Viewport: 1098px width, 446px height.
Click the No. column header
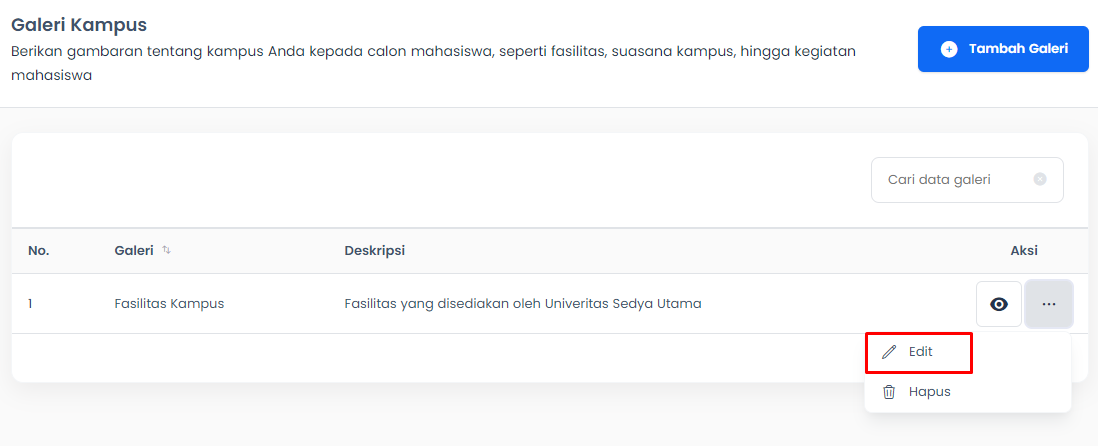point(39,251)
